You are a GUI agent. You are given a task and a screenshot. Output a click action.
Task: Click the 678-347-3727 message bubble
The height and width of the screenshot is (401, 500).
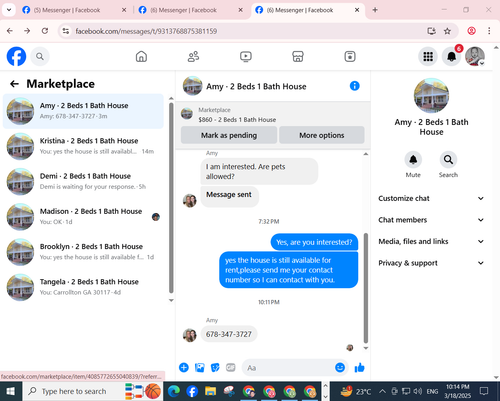click(229, 334)
